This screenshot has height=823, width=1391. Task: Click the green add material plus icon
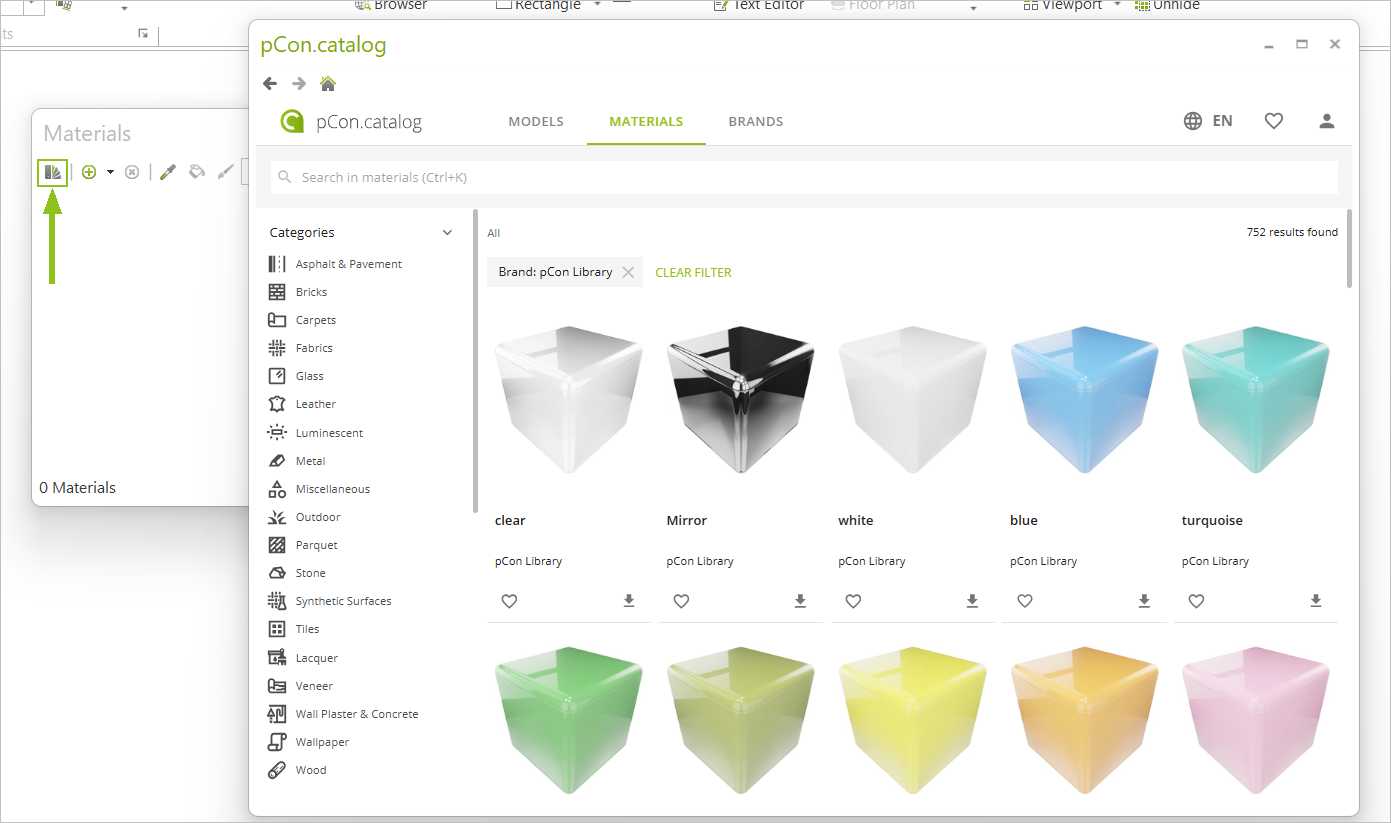tap(89, 172)
